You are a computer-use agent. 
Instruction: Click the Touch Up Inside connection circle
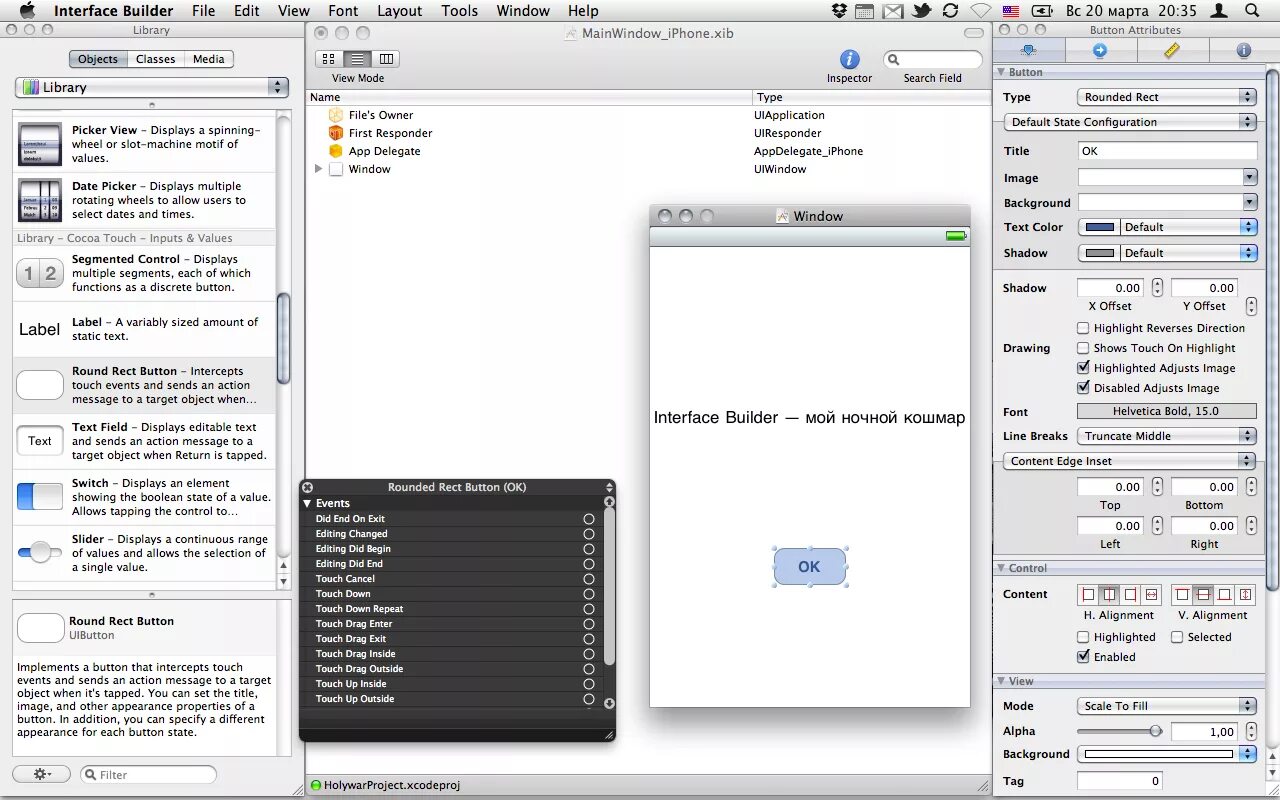coord(589,684)
